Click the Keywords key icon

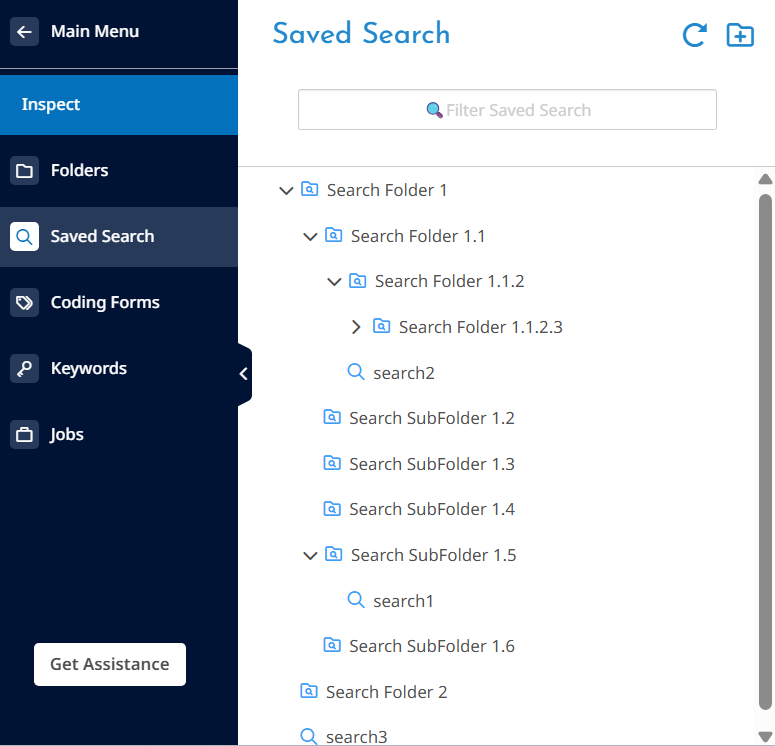tap(24, 369)
